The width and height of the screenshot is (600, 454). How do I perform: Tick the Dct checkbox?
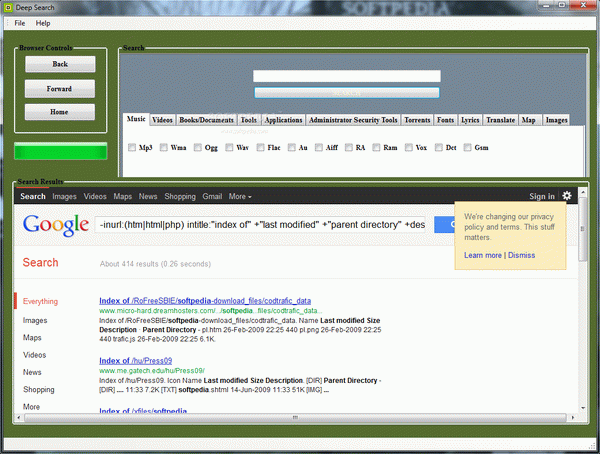[x=439, y=147]
